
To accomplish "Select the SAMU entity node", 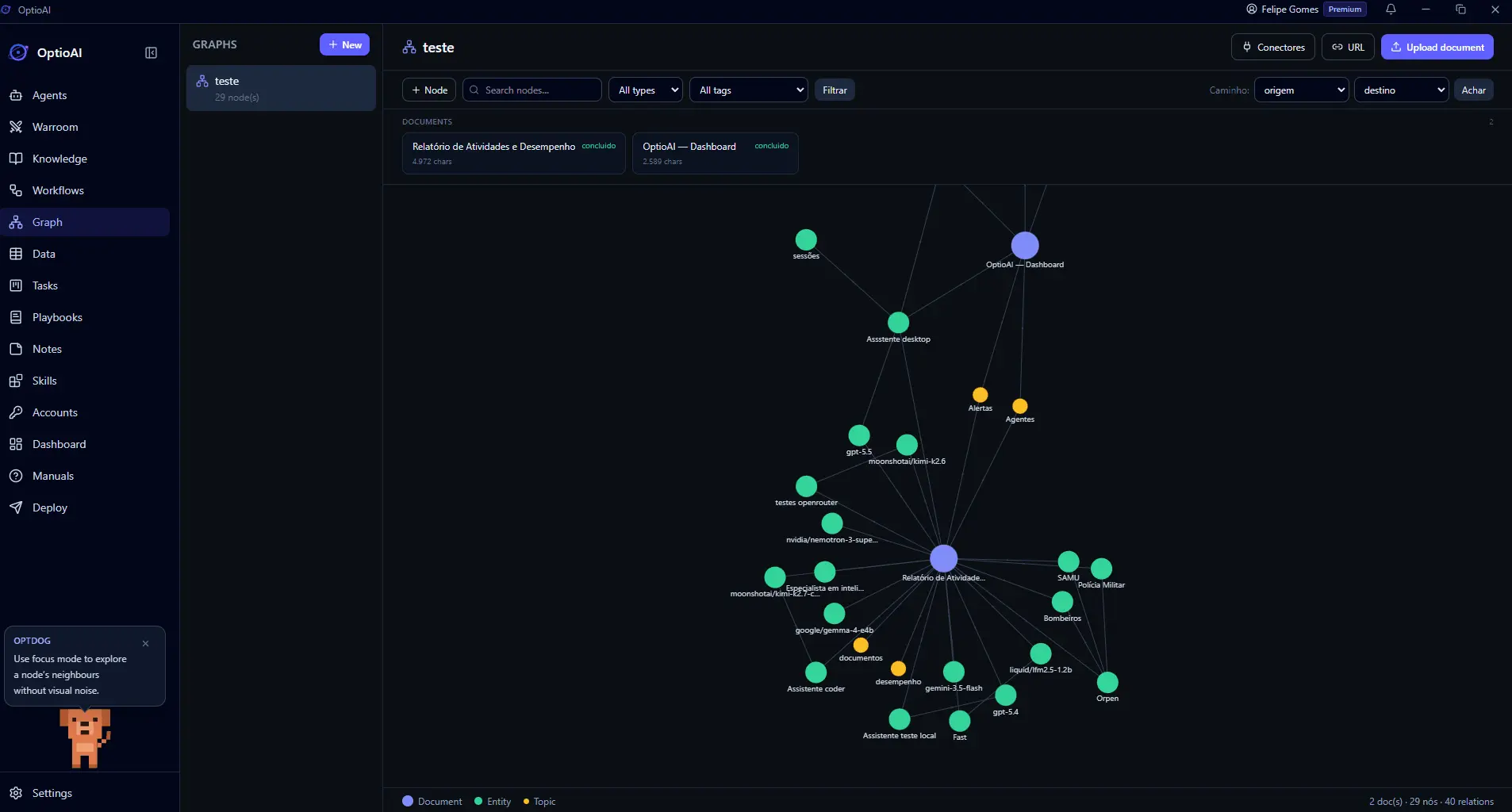I will pos(1069,561).
